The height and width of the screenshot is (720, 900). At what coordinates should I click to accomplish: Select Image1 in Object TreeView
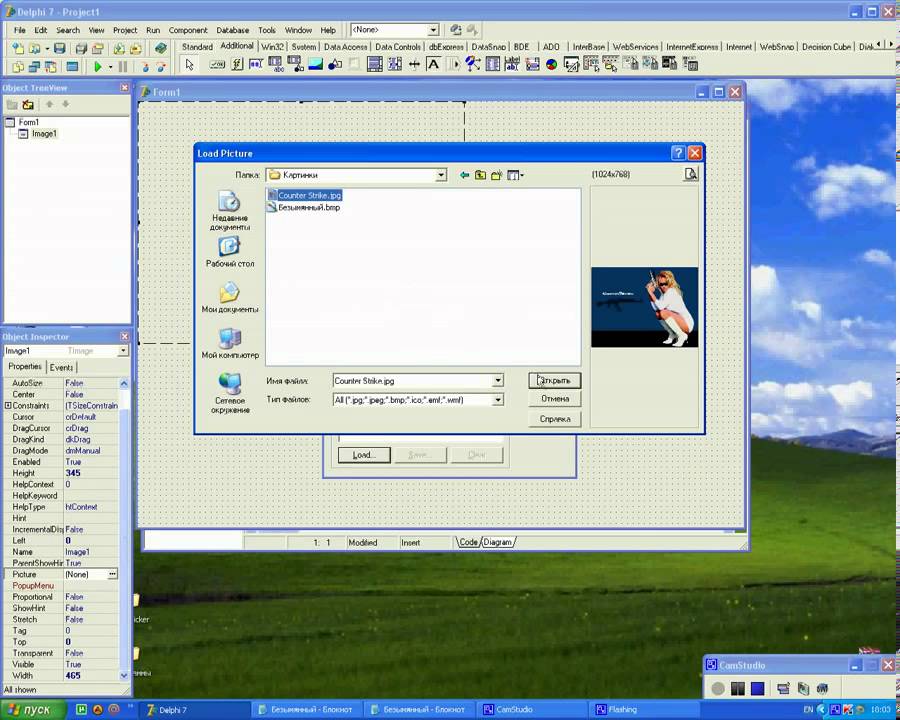point(44,134)
